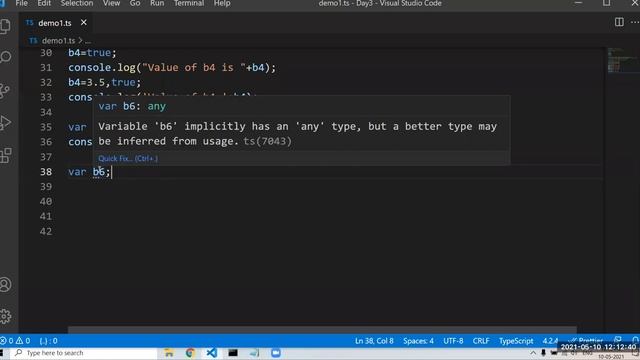
Task: Close the demo1.ts tab
Action: 84,22
